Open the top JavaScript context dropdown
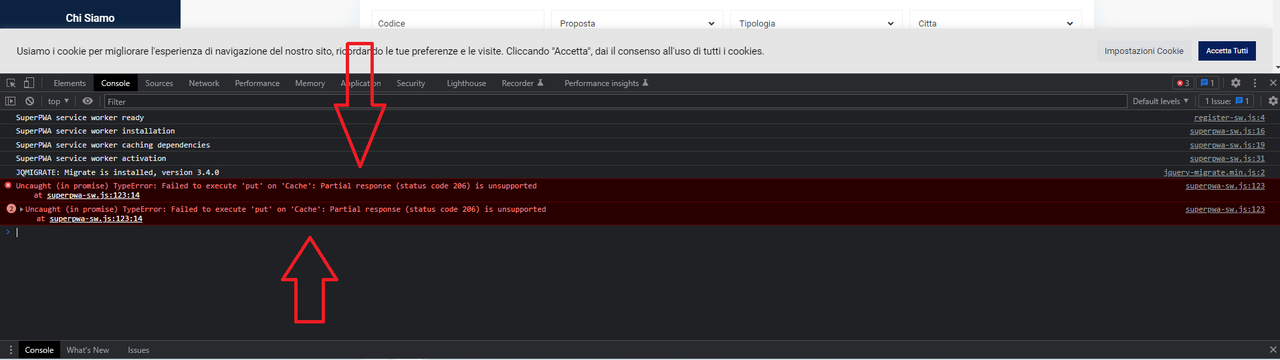This screenshot has height=360, width=1280. point(59,101)
